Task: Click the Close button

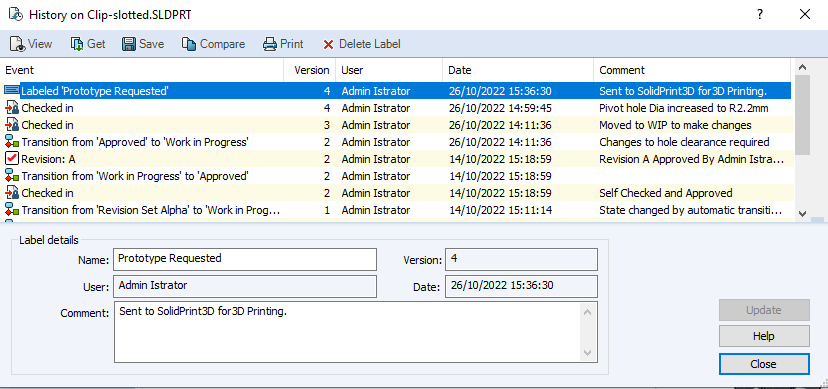Action: (x=764, y=364)
